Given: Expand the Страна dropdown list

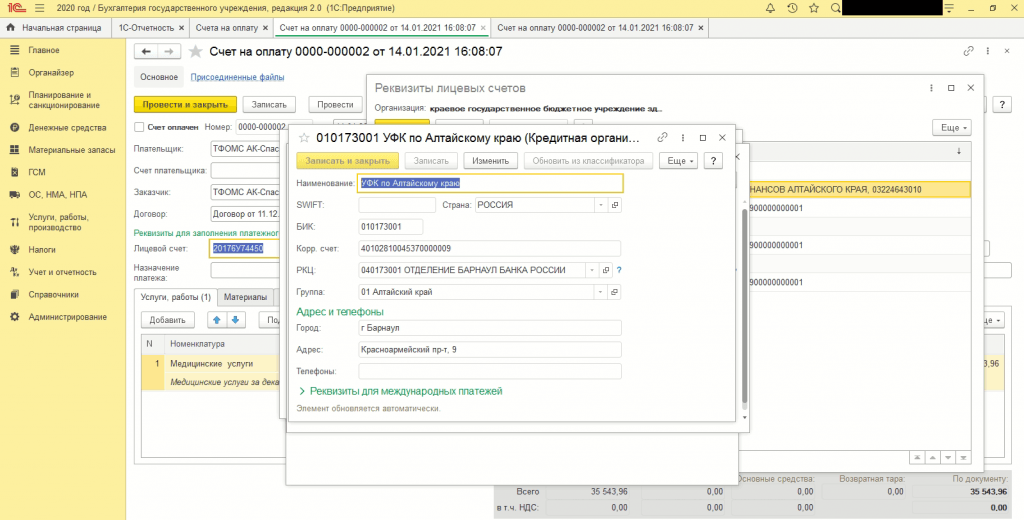Looking at the screenshot, I should click(x=600, y=205).
